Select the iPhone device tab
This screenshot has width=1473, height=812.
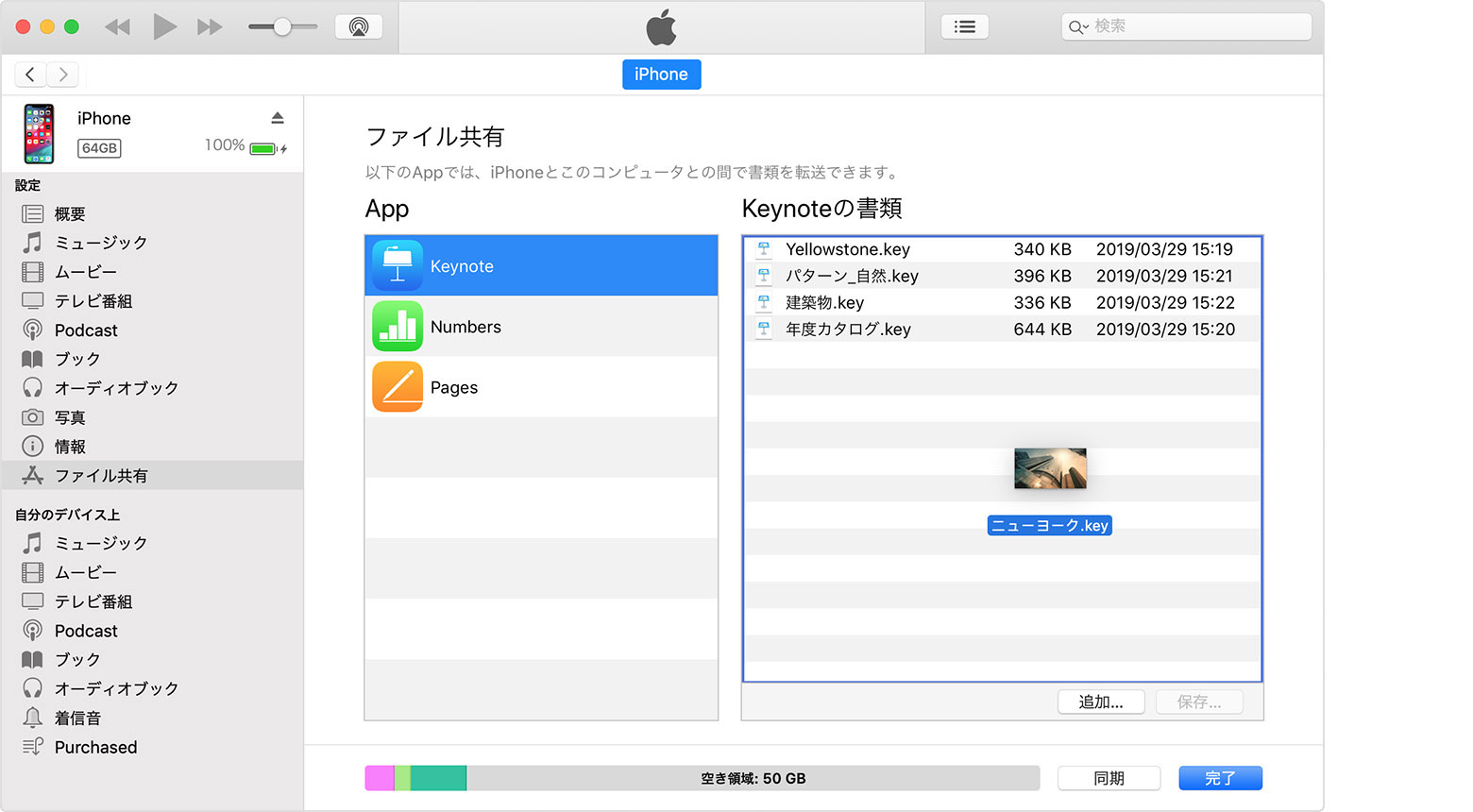(661, 75)
